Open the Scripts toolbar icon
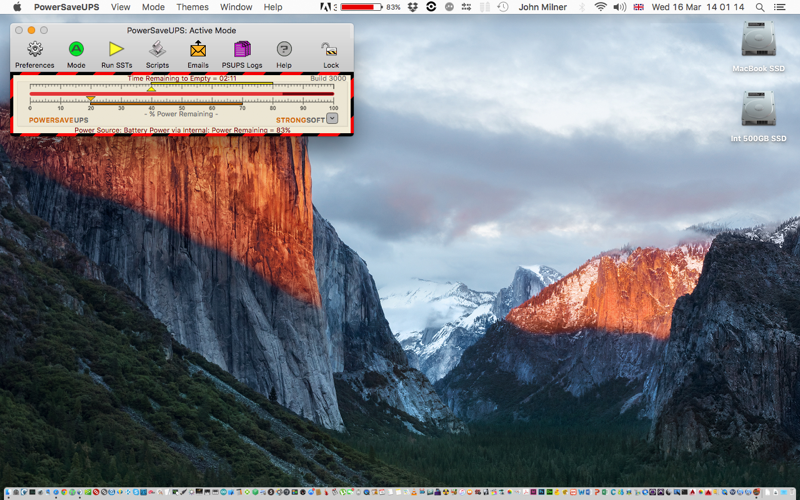The height and width of the screenshot is (500, 800). 157,49
